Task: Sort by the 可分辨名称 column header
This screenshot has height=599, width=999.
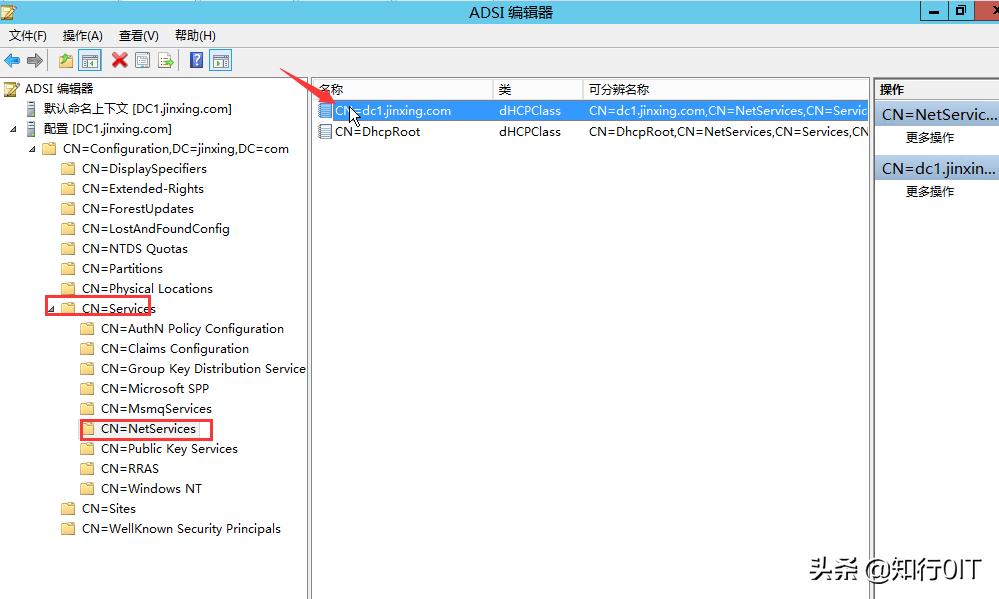Action: [726, 89]
